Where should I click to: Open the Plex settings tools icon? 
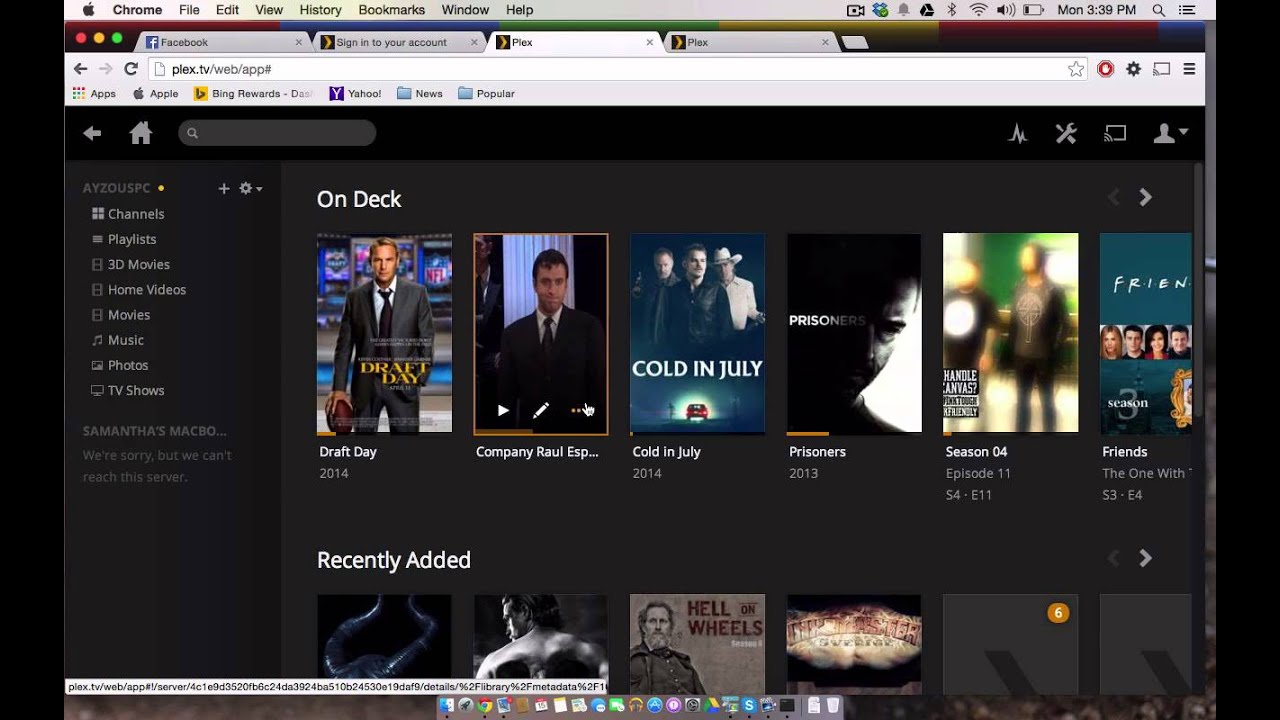pos(1066,133)
